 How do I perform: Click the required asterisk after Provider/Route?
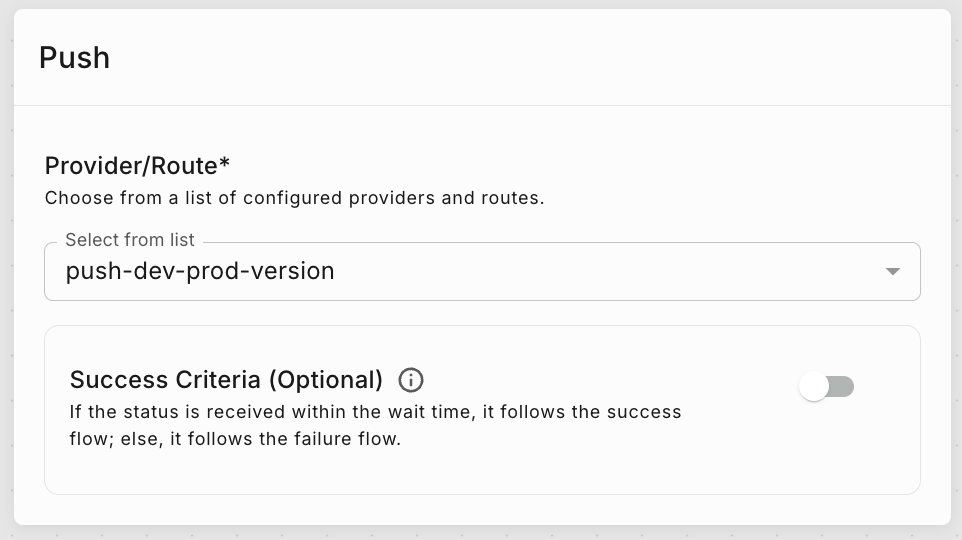tap(225, 163)
